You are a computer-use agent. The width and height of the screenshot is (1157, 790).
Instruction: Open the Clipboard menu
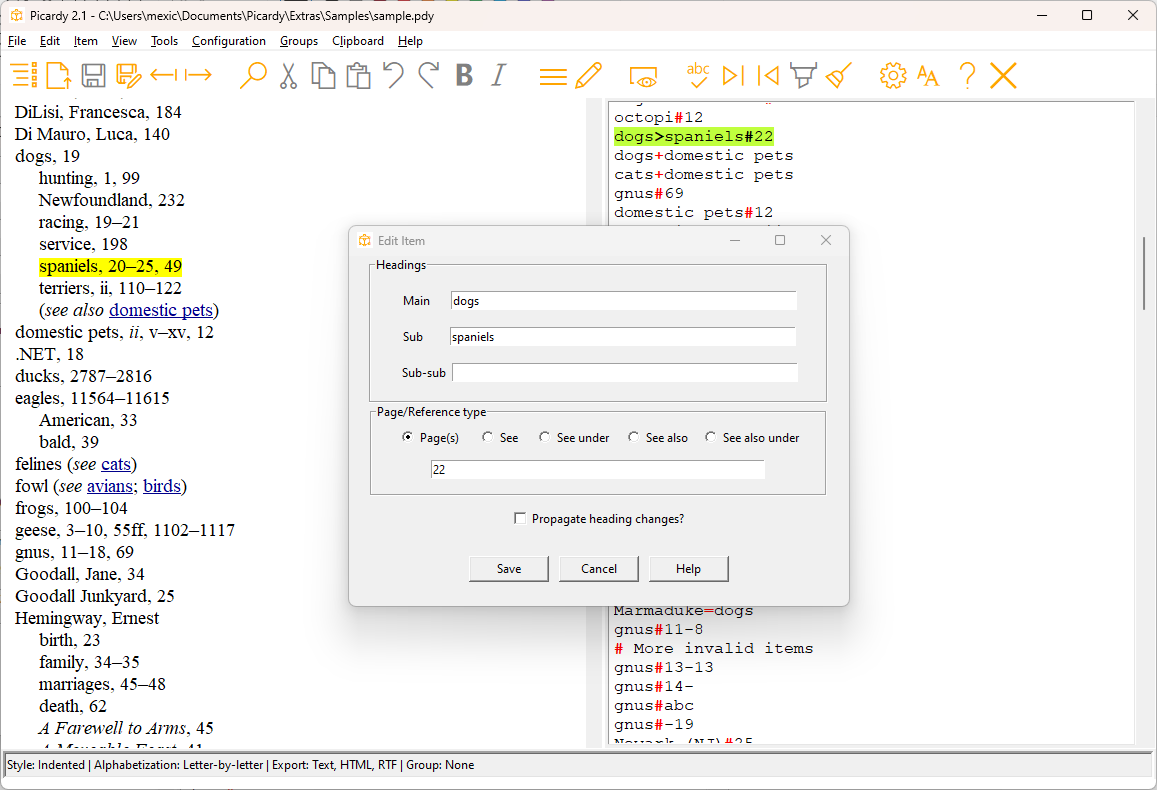(x=358, y=41)
